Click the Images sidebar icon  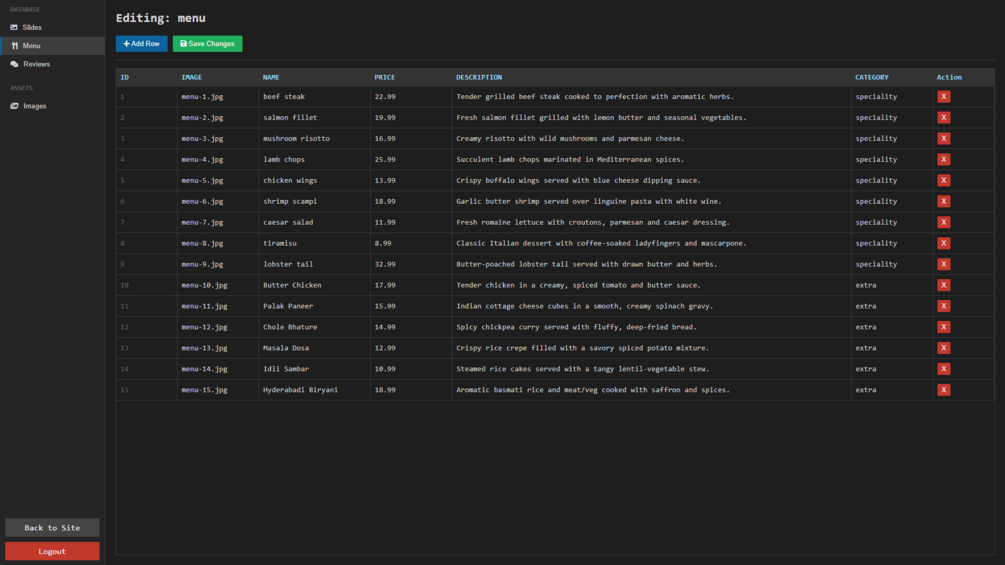[14, 106]
